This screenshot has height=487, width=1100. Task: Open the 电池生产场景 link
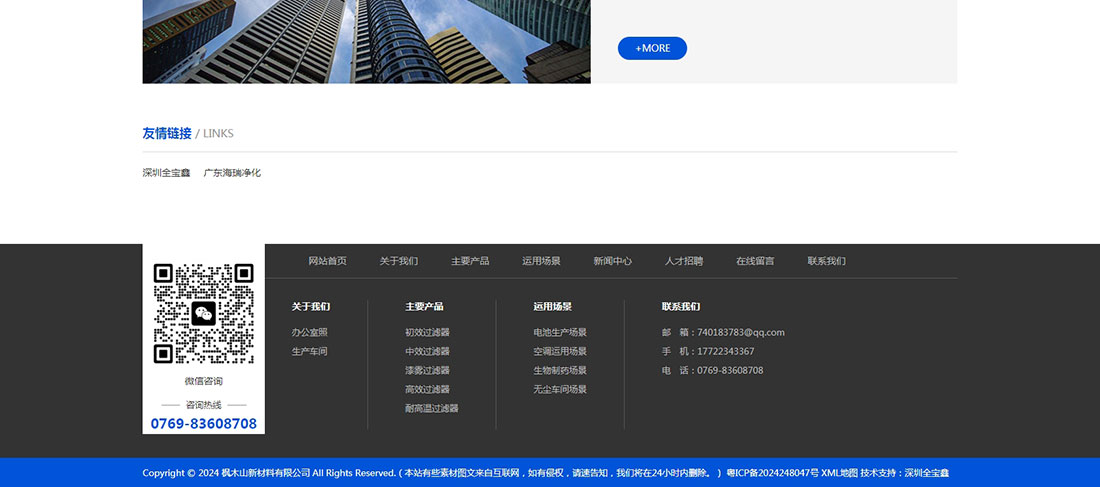(x=560, y=332)
